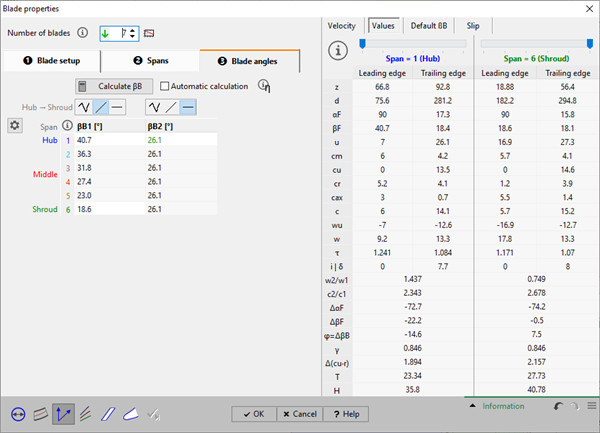Click the redo arrow icon near Information

point(574,406)
